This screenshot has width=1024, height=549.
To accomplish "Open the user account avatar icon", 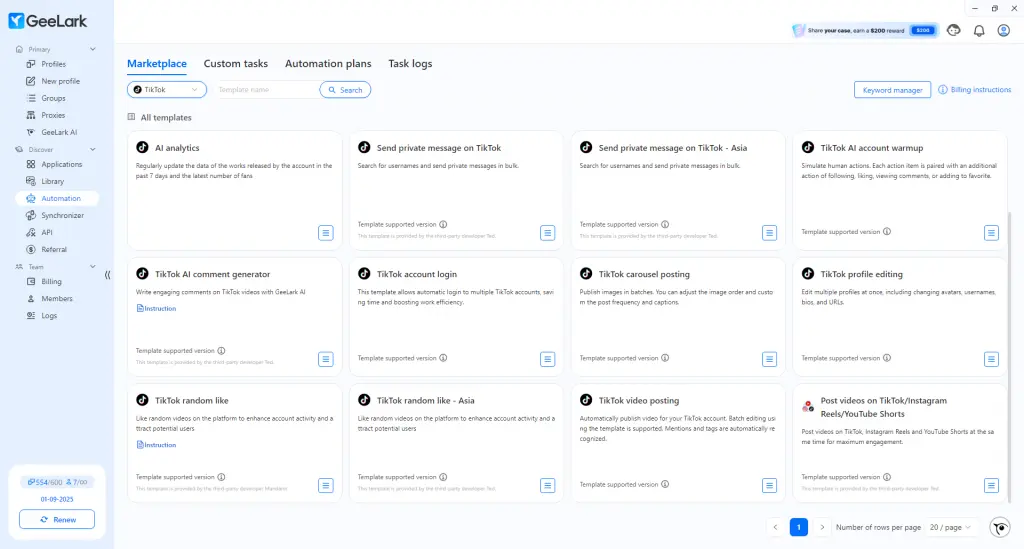I will (1003, 31).
